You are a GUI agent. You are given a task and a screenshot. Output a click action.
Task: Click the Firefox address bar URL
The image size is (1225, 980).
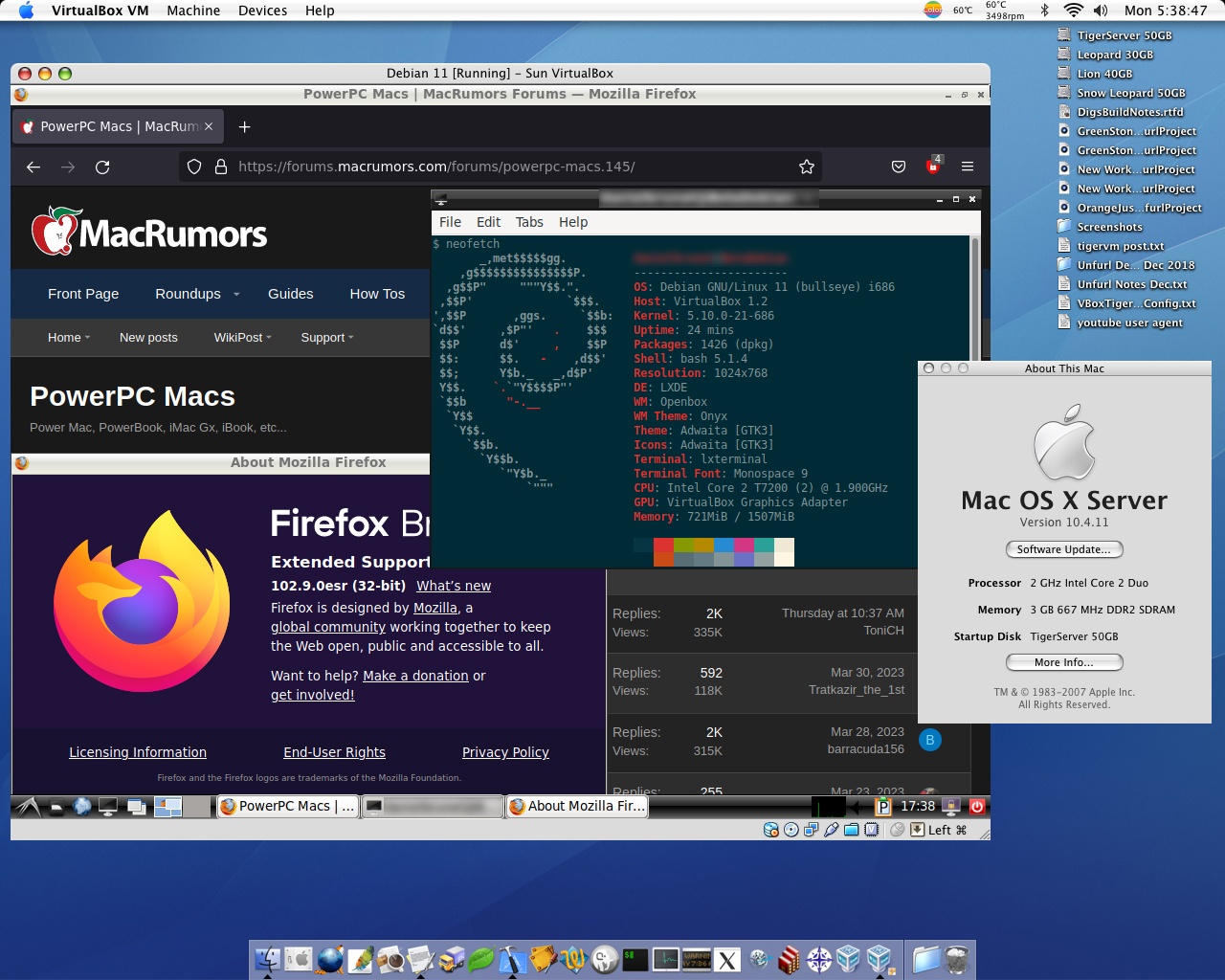pos(436,167)
